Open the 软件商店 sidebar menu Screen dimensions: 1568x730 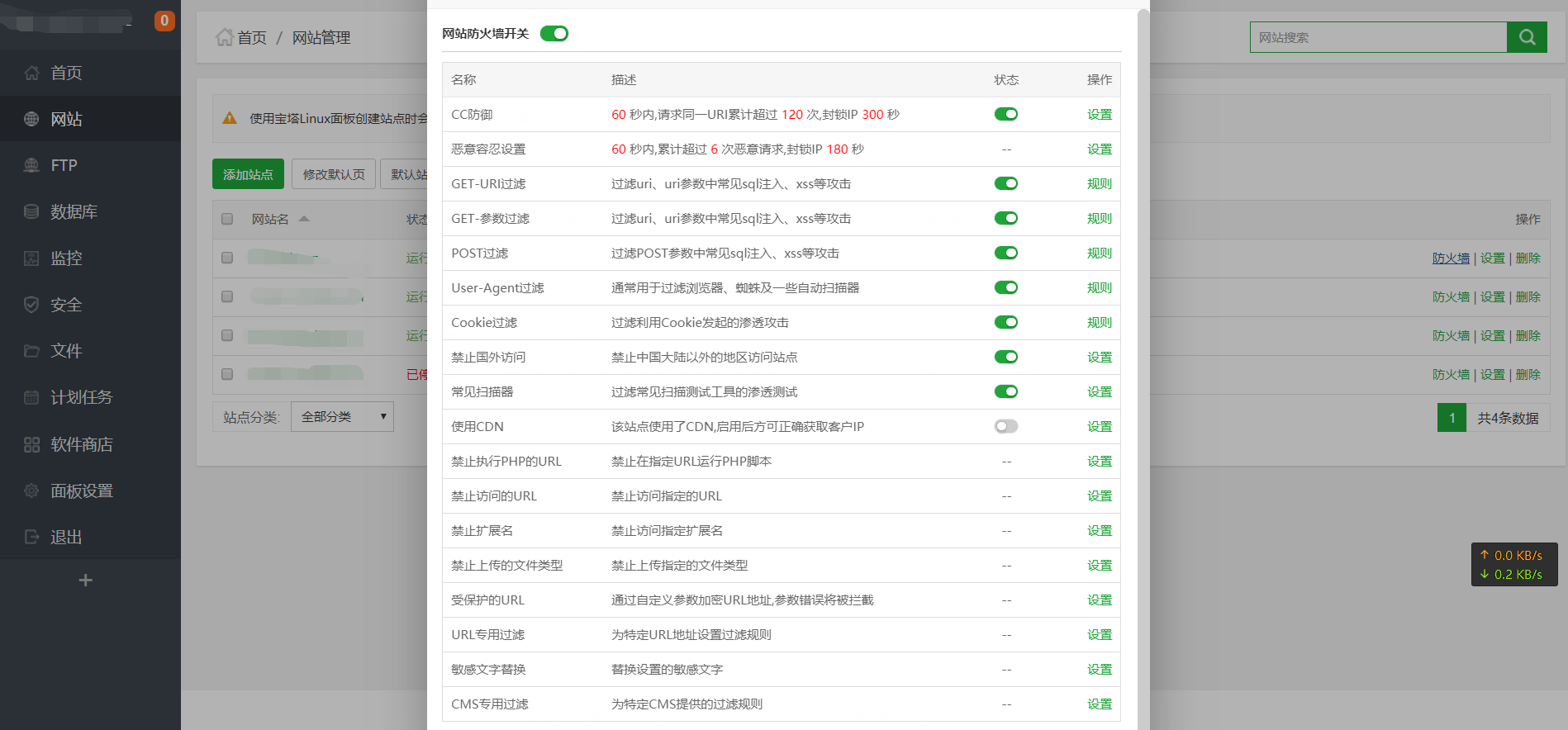point(90,444)
